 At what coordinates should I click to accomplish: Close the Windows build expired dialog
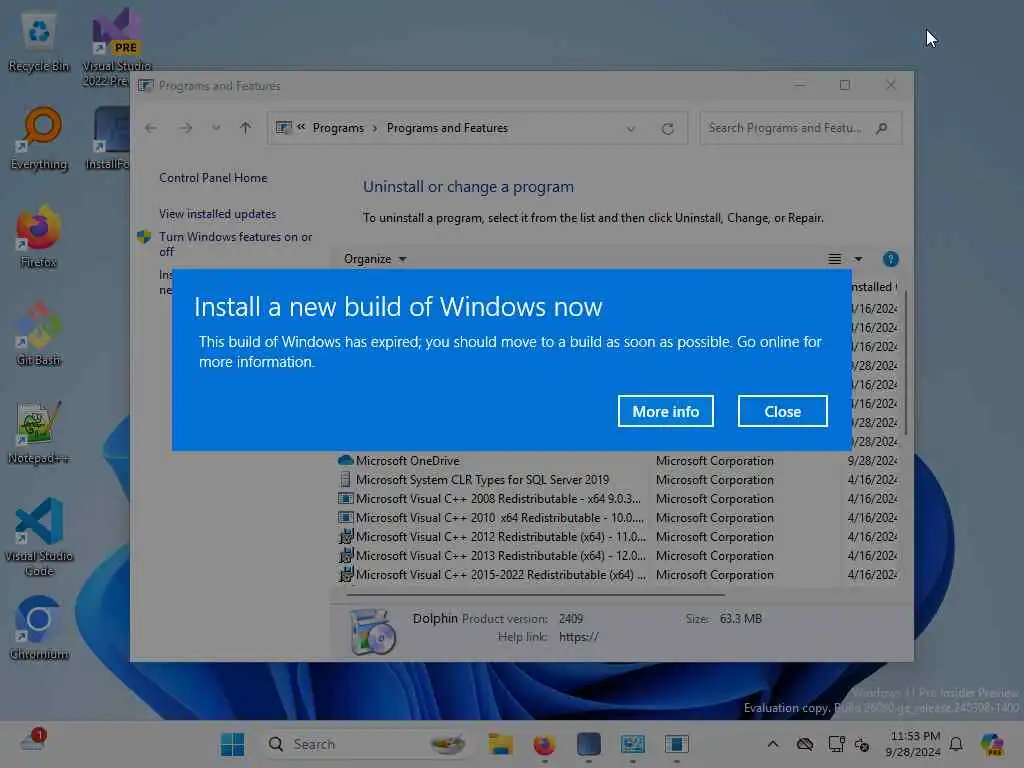click(782, 411)
